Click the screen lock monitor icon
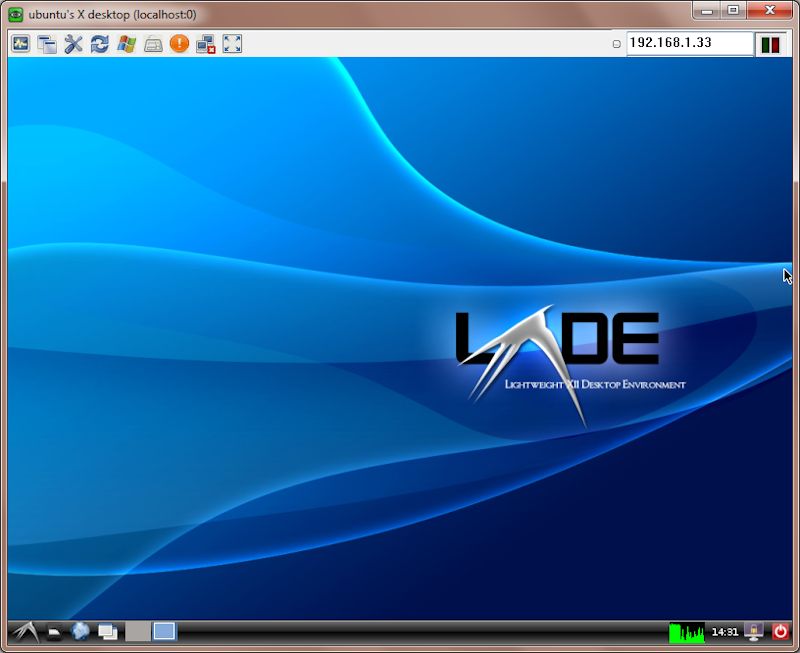This screenshot has width=800, height=653. [x=754, y=632]
